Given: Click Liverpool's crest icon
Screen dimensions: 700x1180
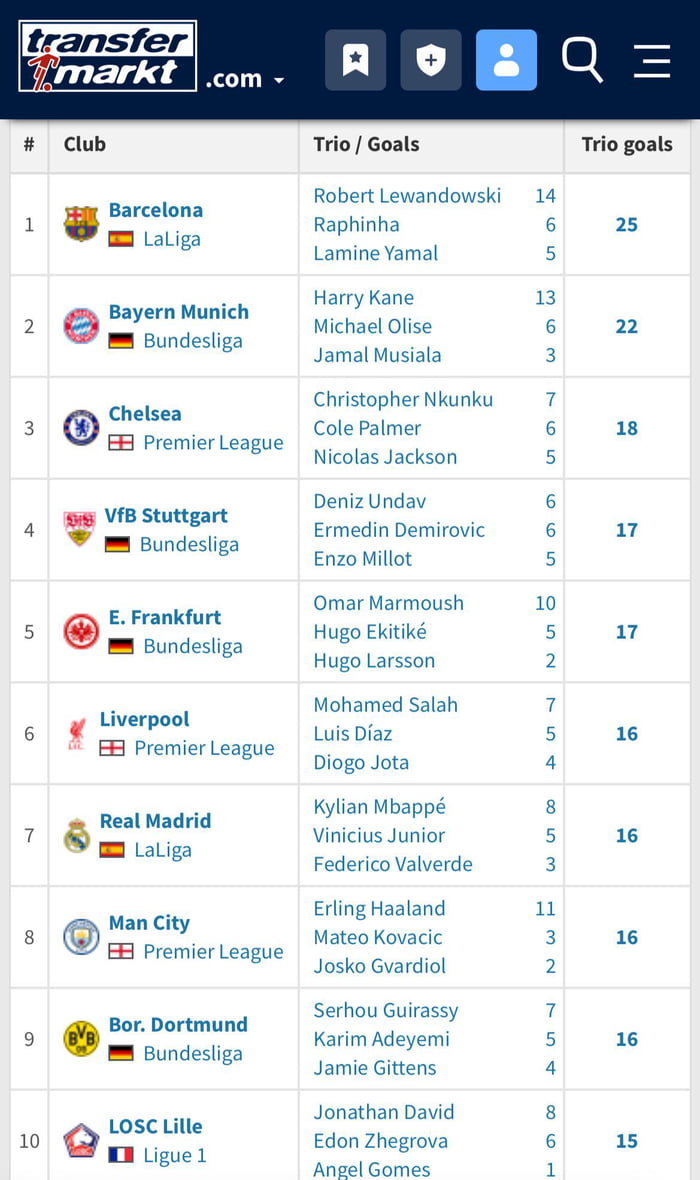Looking at the screenshot, I should point(80,731).
